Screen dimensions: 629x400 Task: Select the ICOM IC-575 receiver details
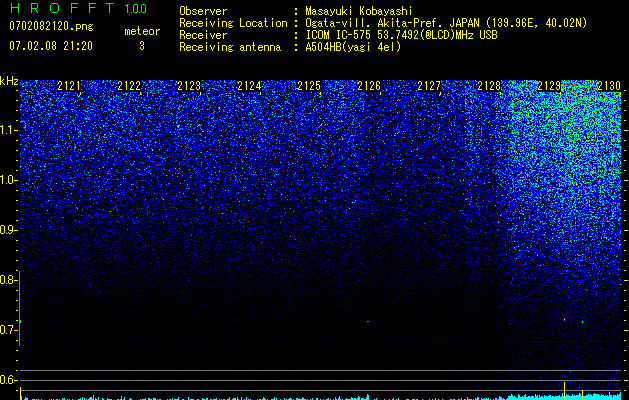[x=401, y=35]
